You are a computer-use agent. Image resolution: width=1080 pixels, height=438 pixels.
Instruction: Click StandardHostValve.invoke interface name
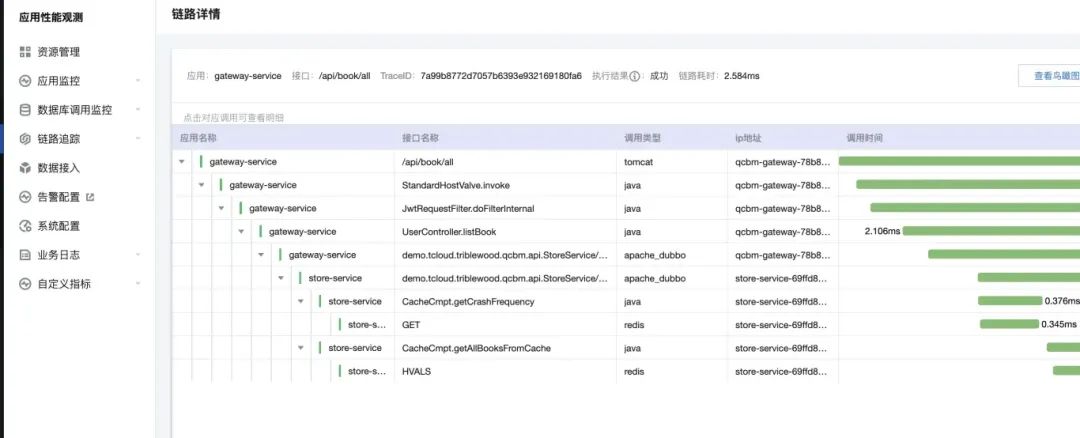455,185
